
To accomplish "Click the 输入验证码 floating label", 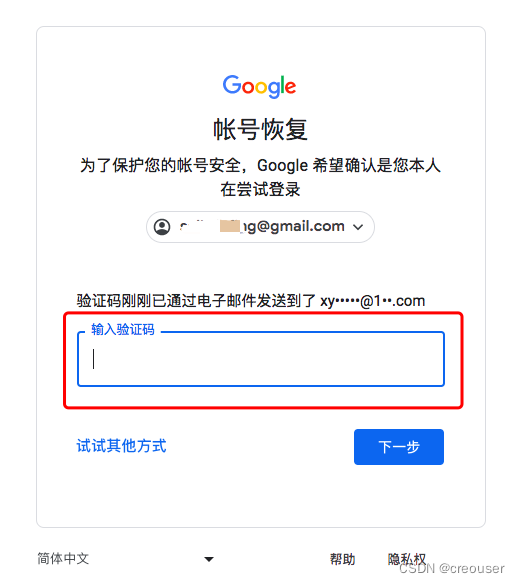I will coord(123,330).
